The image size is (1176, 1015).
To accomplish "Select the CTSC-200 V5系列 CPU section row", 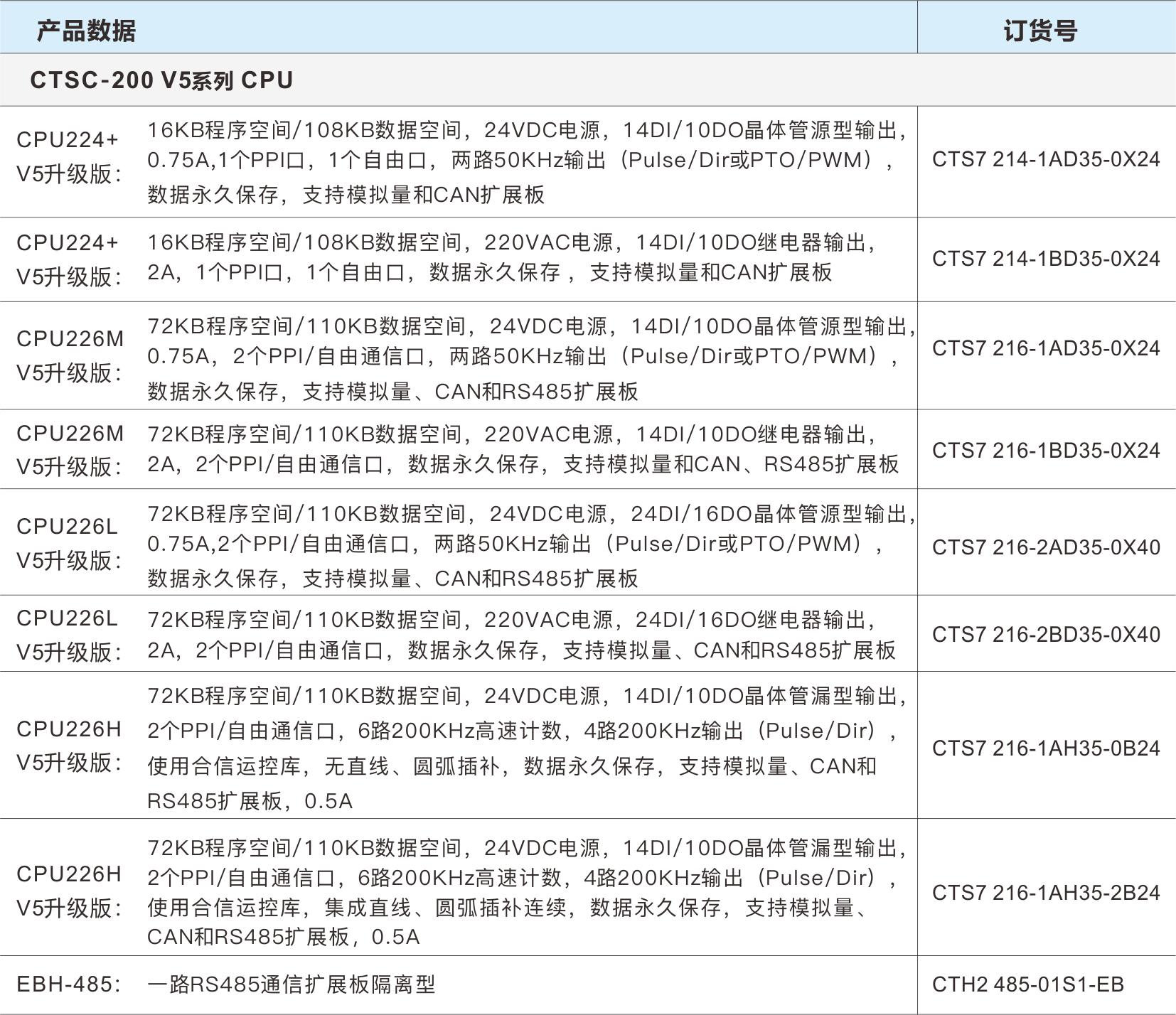I will (164, 80).
